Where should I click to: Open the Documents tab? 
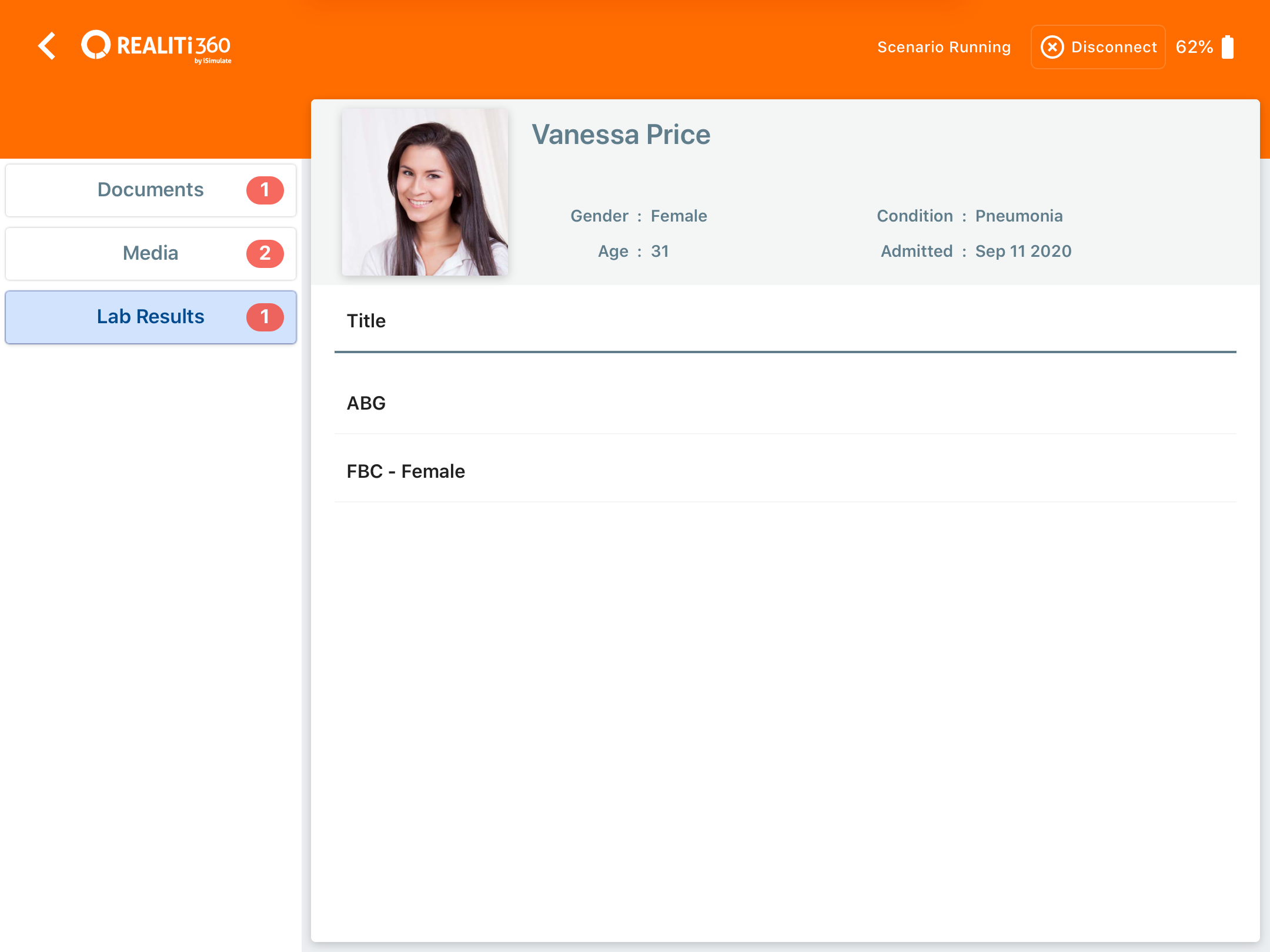(x=151, y=190)
